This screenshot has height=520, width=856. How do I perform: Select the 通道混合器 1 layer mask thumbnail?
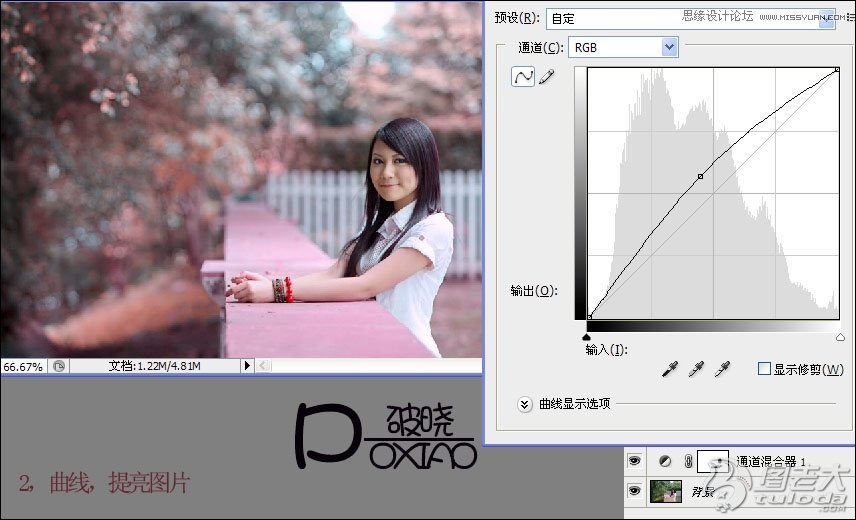tap(712, 461)
